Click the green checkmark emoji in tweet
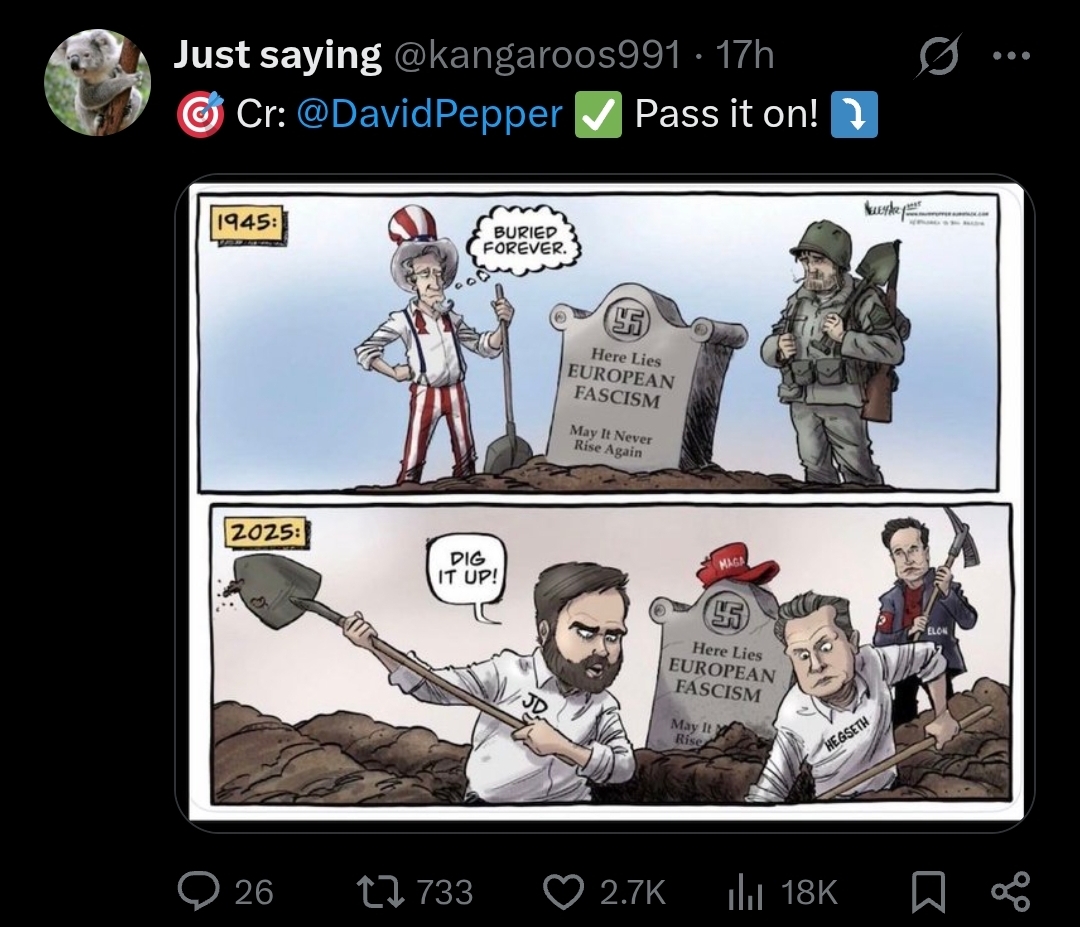Viewport: 1080px width, 927px height. coord(599,114)
